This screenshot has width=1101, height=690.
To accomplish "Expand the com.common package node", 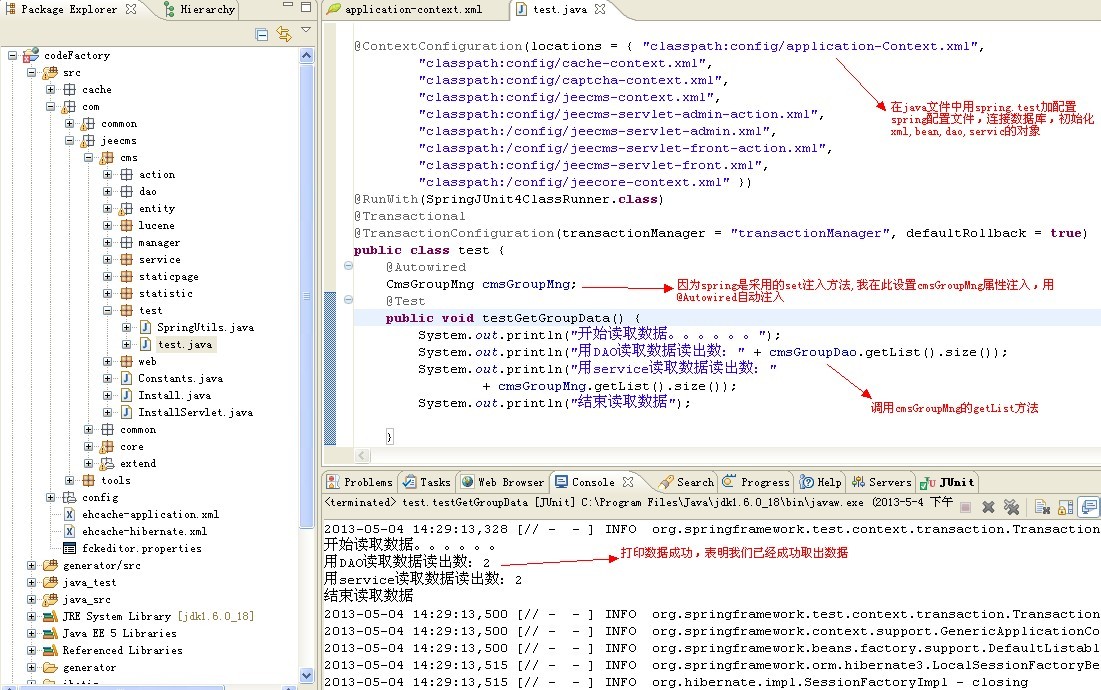I will point(70,124).
